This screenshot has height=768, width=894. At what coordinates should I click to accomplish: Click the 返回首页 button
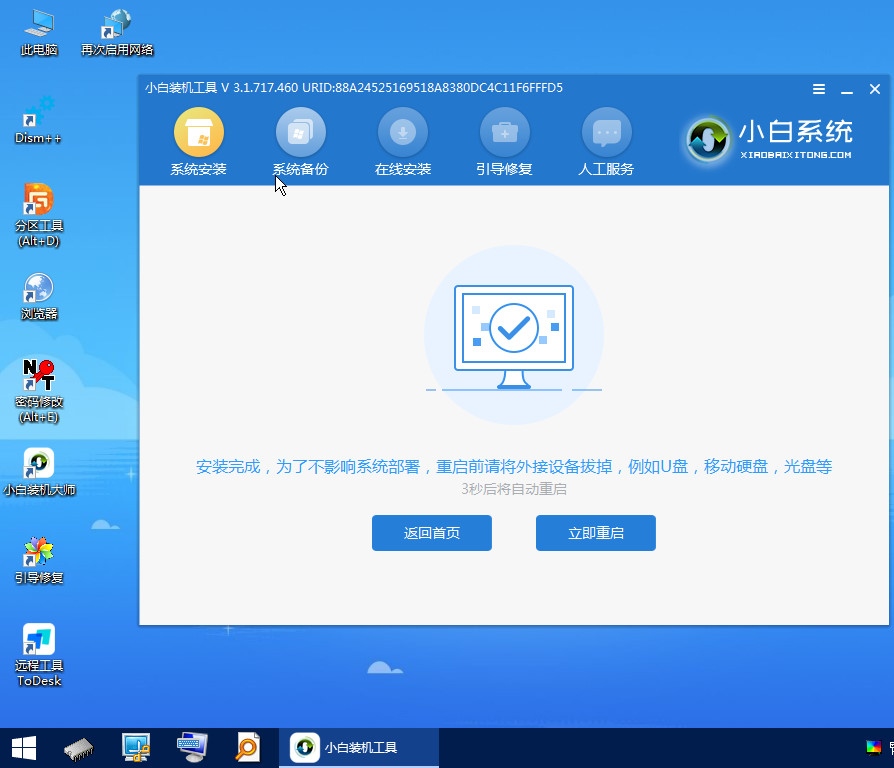[x=431, y=533]
